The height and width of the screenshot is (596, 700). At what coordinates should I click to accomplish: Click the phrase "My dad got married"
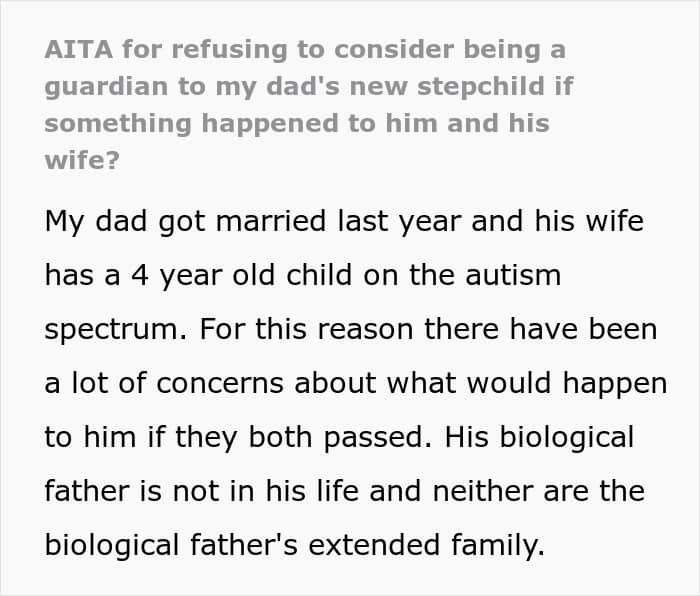164,221
